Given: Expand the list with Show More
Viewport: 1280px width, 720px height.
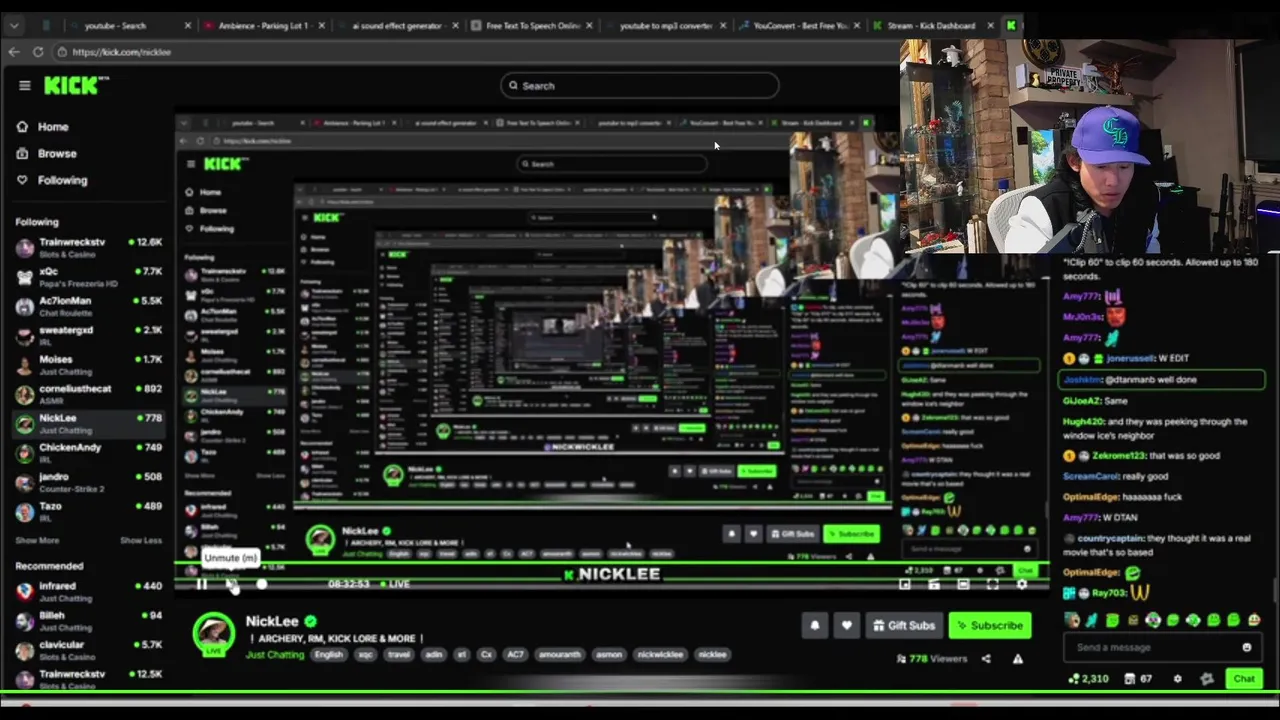Looking at the screenshot, I should coord(37,540).
